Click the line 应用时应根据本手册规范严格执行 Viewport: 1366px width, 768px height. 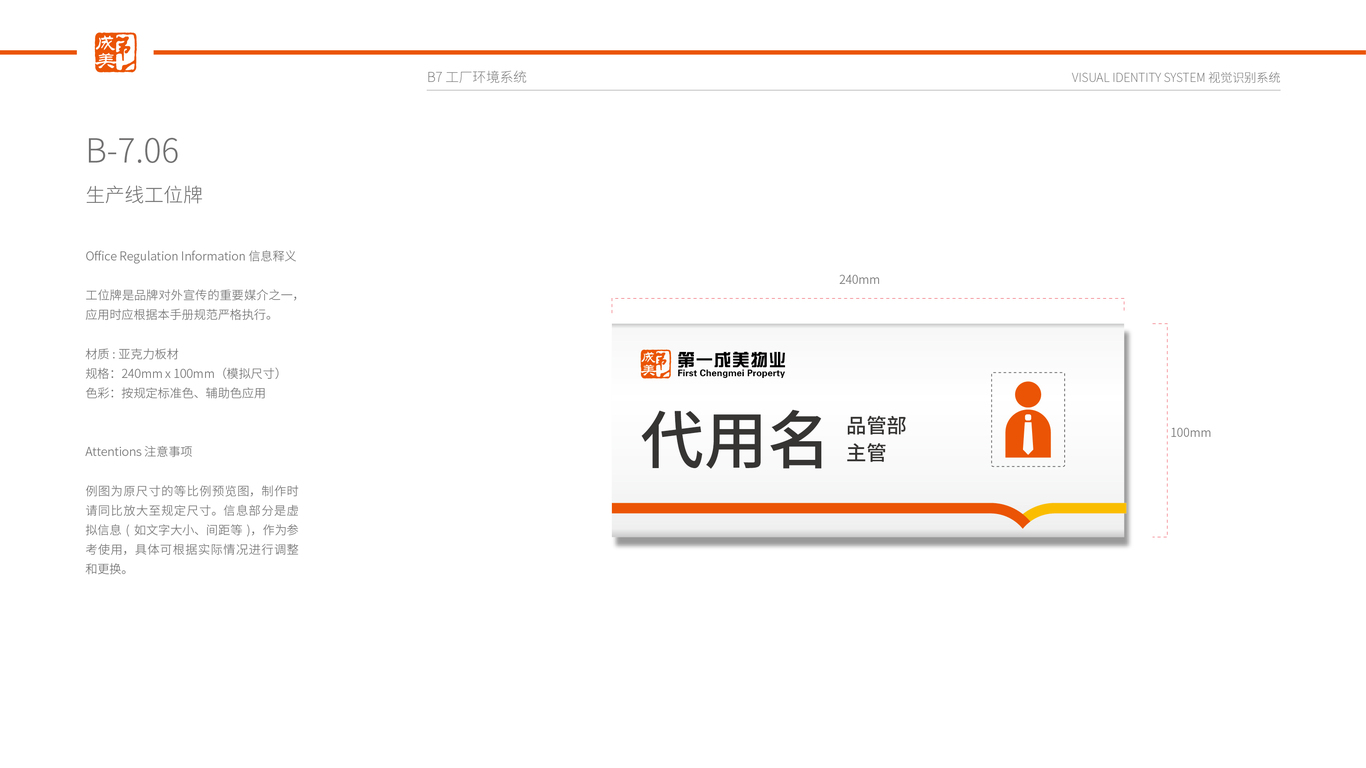click(x=180, y=315)
